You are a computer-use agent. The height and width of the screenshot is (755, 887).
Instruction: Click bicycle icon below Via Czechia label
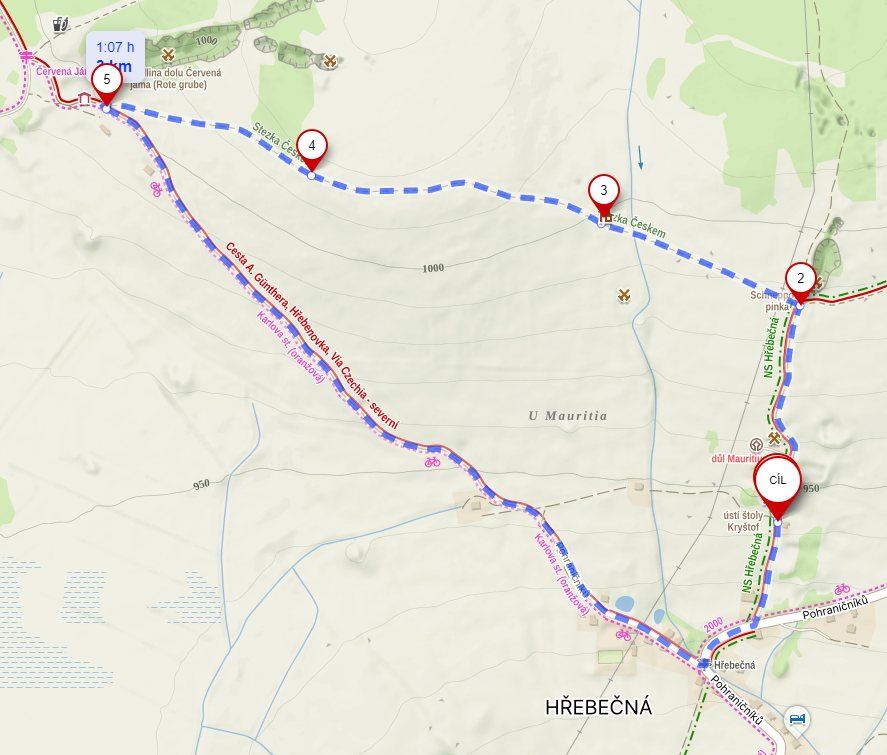(432, 462)
